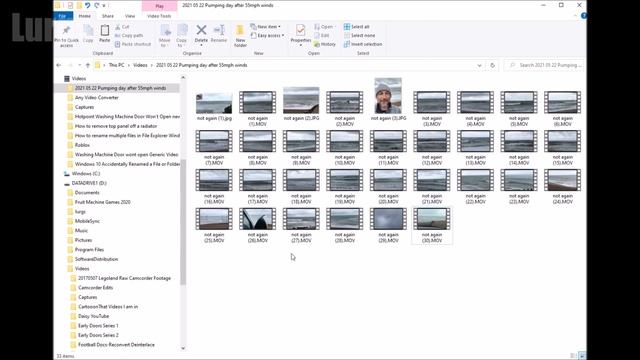The image size is (640, 360).
Task: Click Undo in Quick Access Toolbar
Action: point(87,5)
